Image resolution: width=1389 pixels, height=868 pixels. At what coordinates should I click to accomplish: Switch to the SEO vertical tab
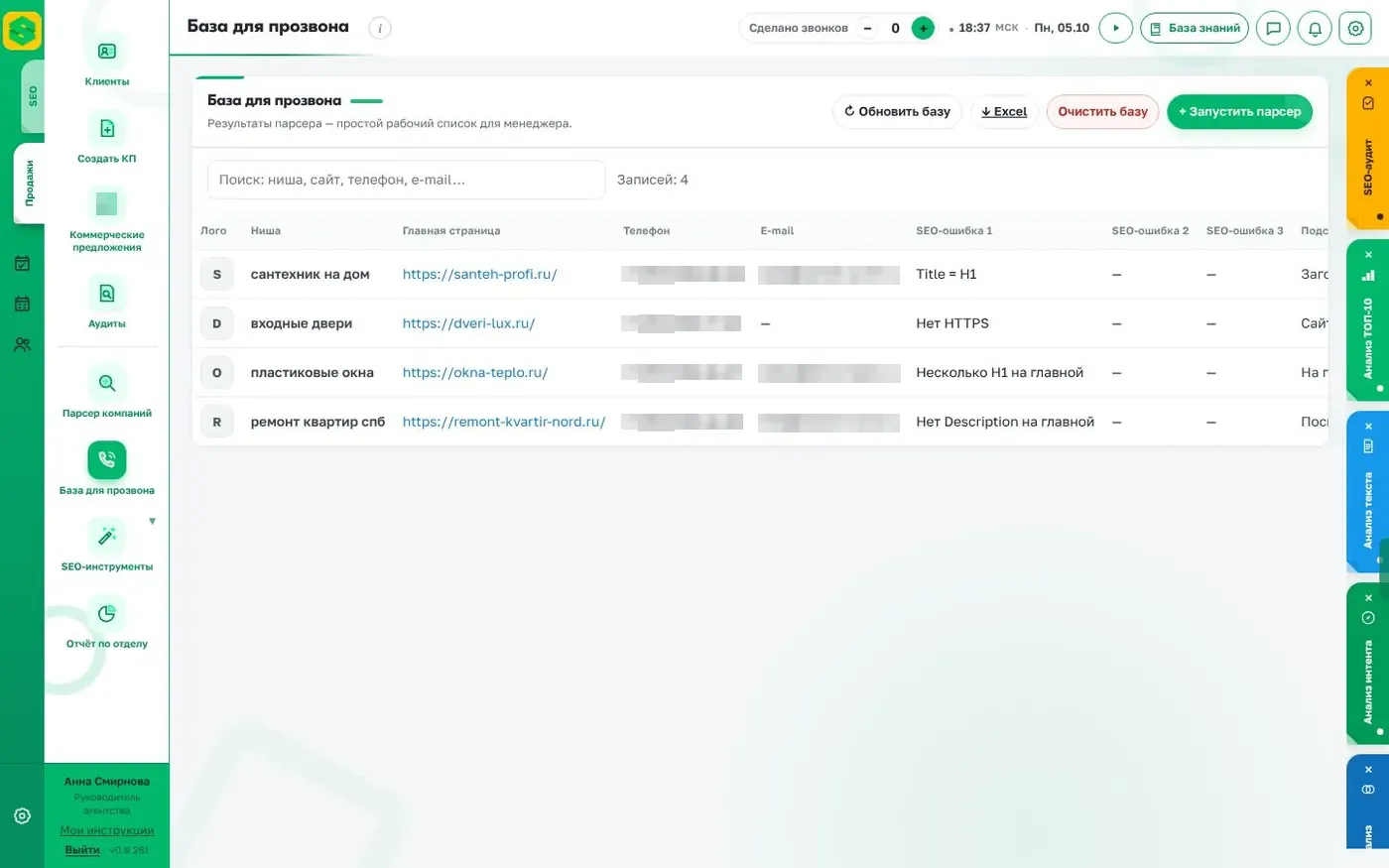pyautogui.click(x=32, y=96)
